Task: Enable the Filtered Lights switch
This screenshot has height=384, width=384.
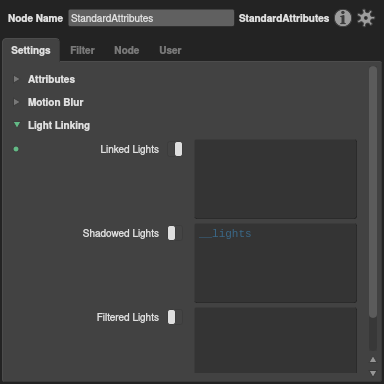Action: [175, 317]
